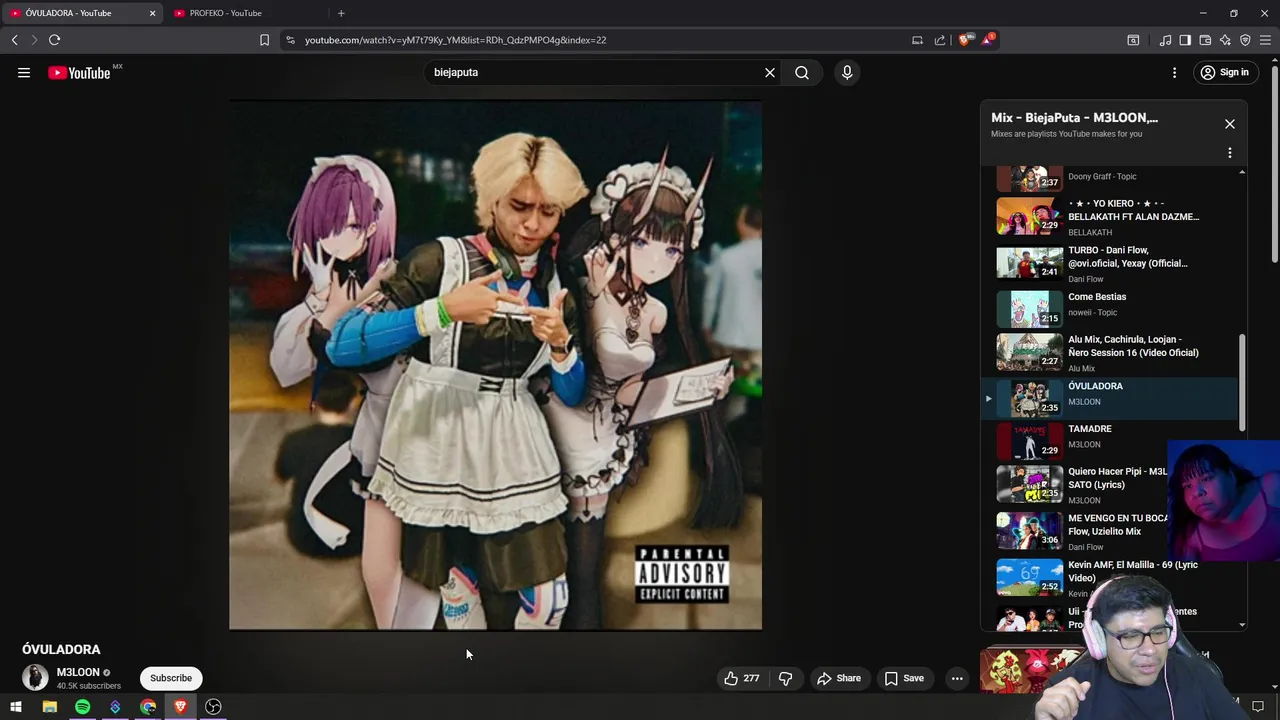Clear the search box with the X
1280x720 pixels.
[770, 72]
